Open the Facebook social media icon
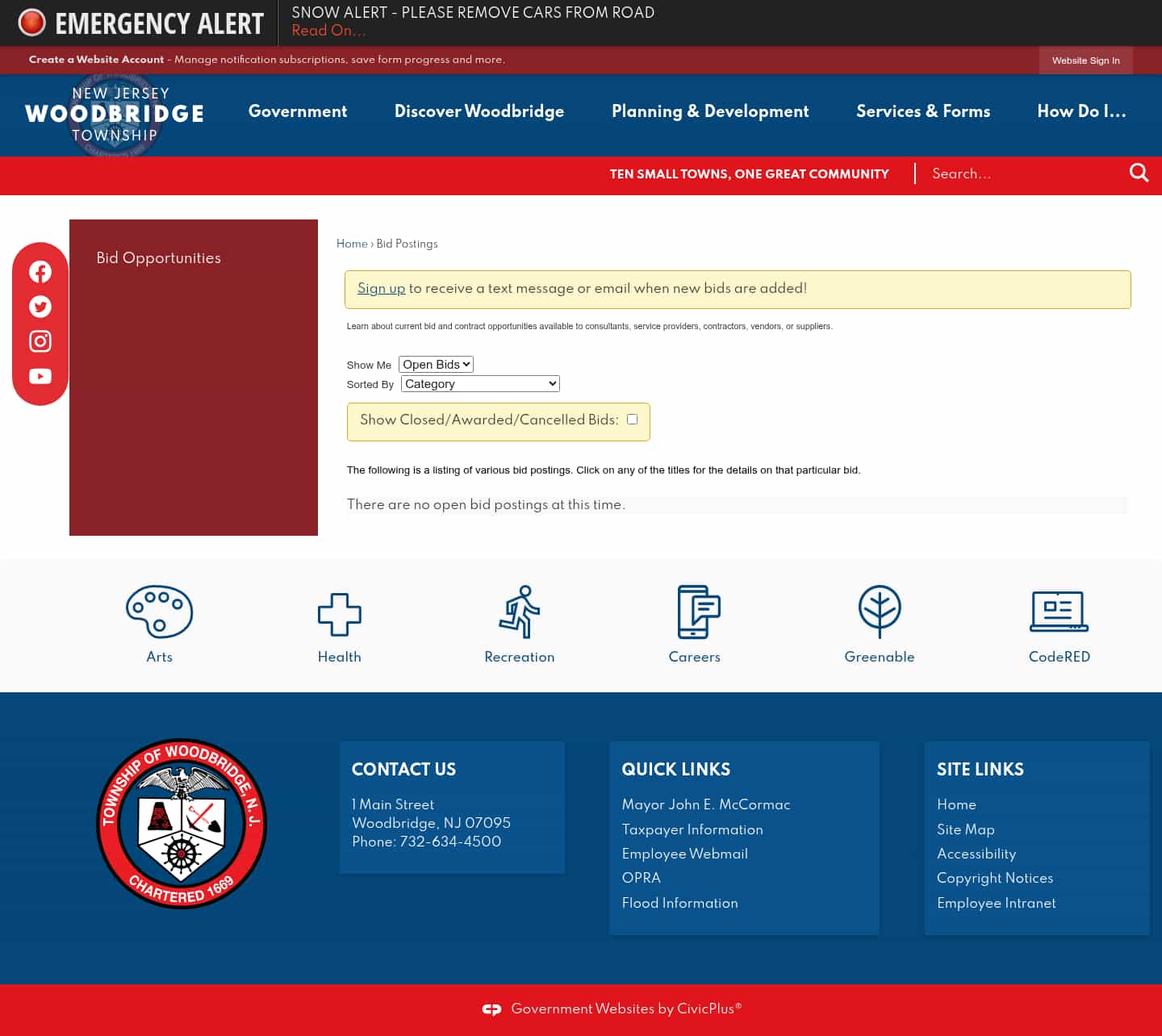This screenshot has height=1036, width=1162. pos(40,272)
